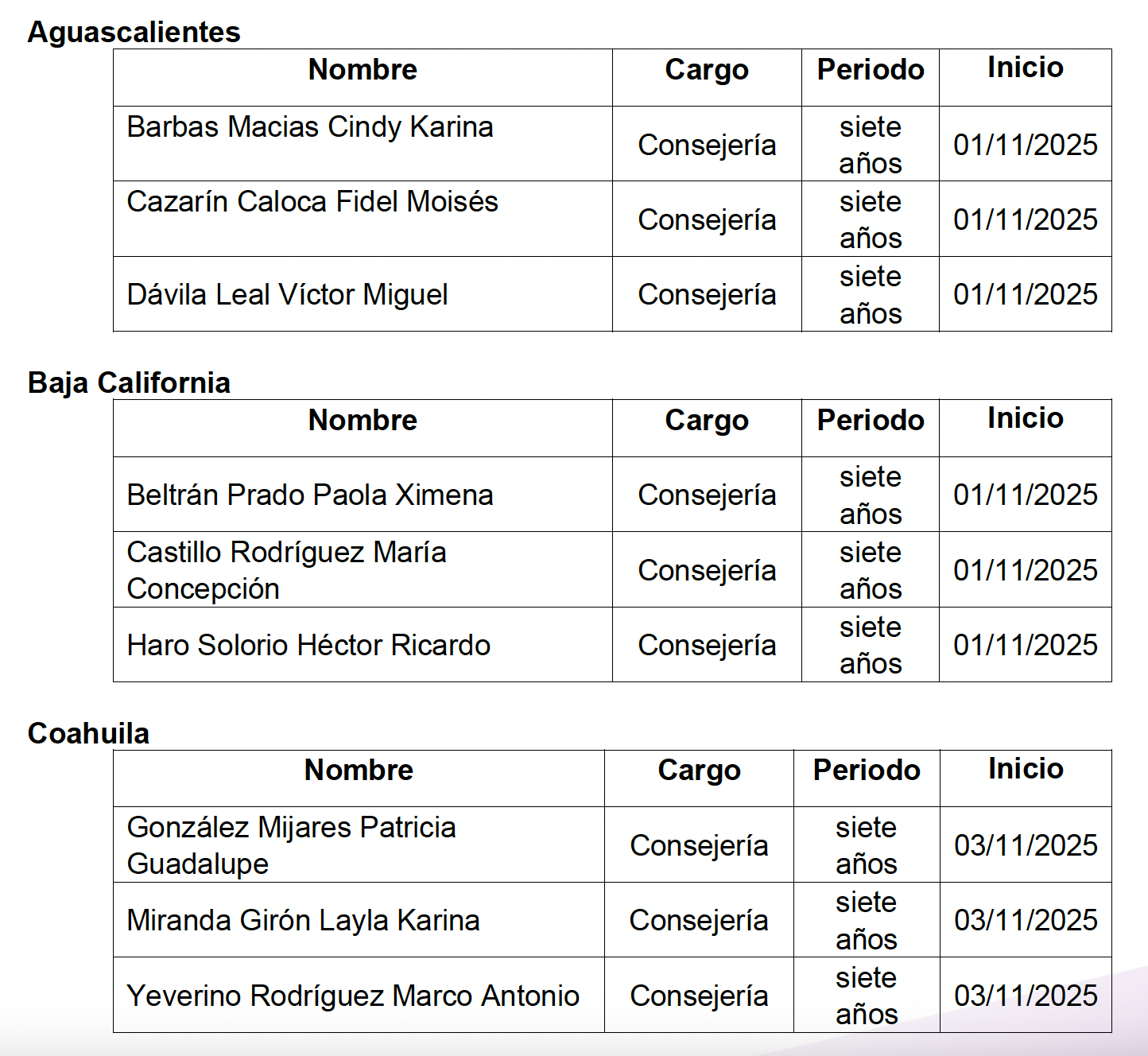The height and width of the screenshot is (1056, 1148).
Task: Click the Miranda Girón Layla Karina name
Action: [x=303, y=920]
